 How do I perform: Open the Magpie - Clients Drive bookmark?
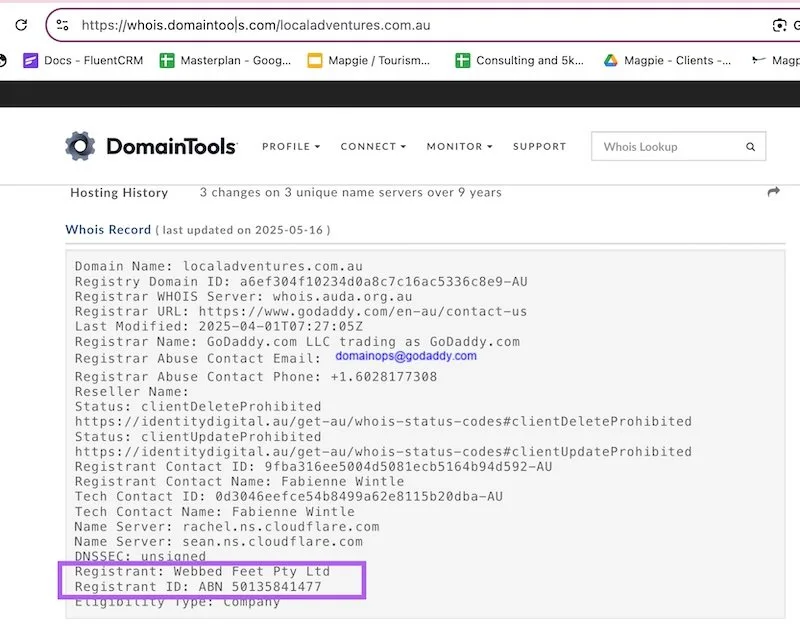pyautogui.click(x=667, y=60)
